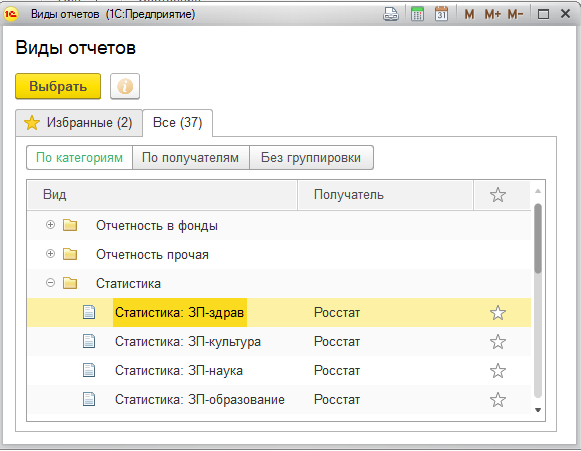Click Росстат in the ЗП-здрав row
This screenshot has height=451, width=581.
[337, 312]
